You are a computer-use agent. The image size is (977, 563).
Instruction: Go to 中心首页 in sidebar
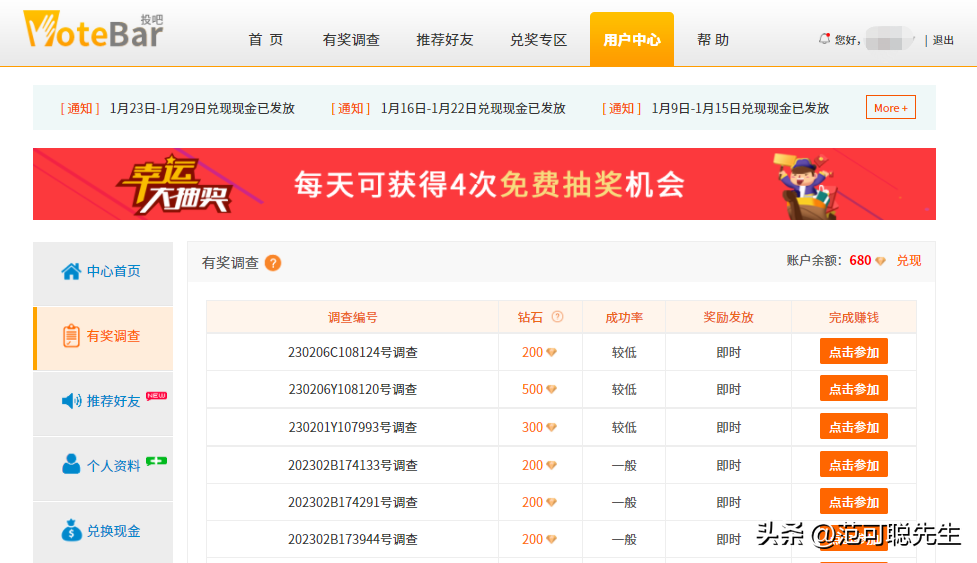point(103,273)
